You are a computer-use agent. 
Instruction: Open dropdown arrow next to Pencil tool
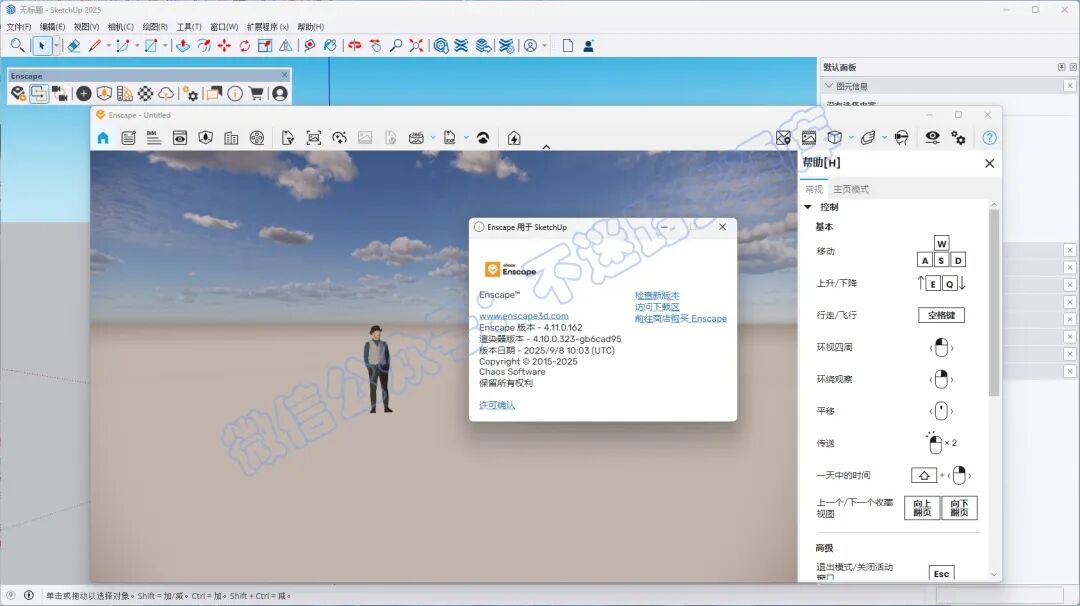coord(109,46)
